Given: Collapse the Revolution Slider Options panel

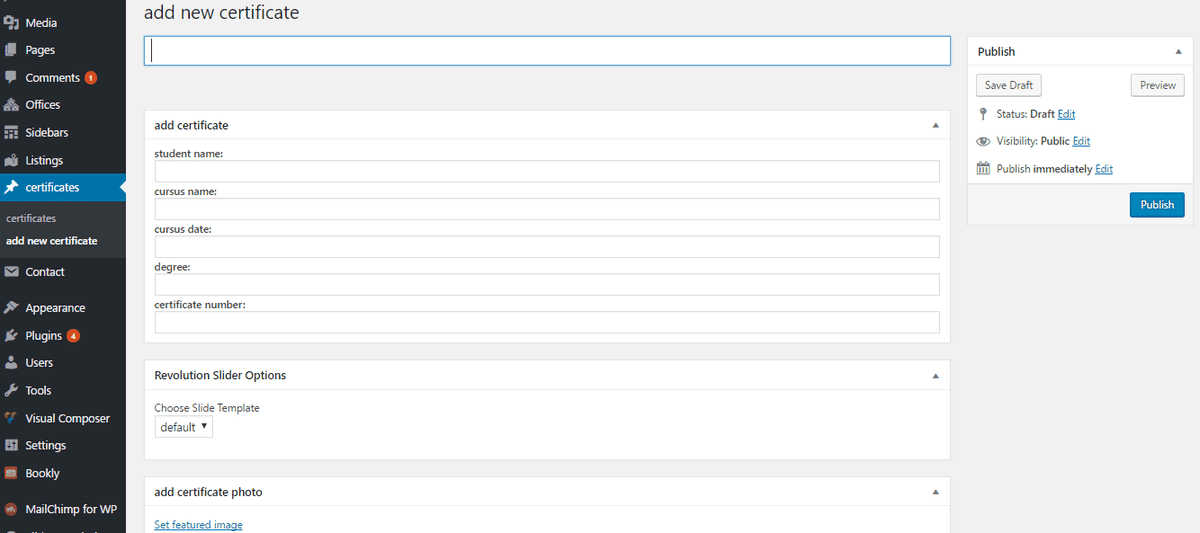Looking at the screenshot, I should click(x=935, y=376).
